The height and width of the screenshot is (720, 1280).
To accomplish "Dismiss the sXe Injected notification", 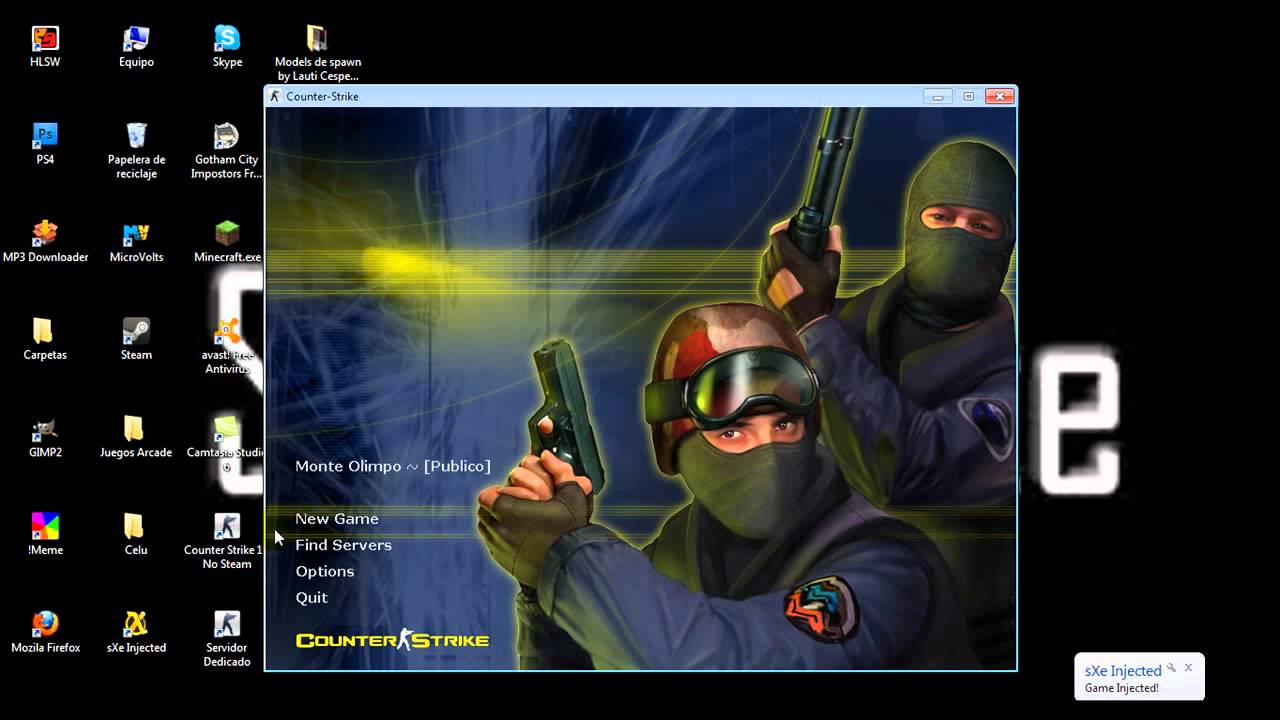I will point(1188,667).
